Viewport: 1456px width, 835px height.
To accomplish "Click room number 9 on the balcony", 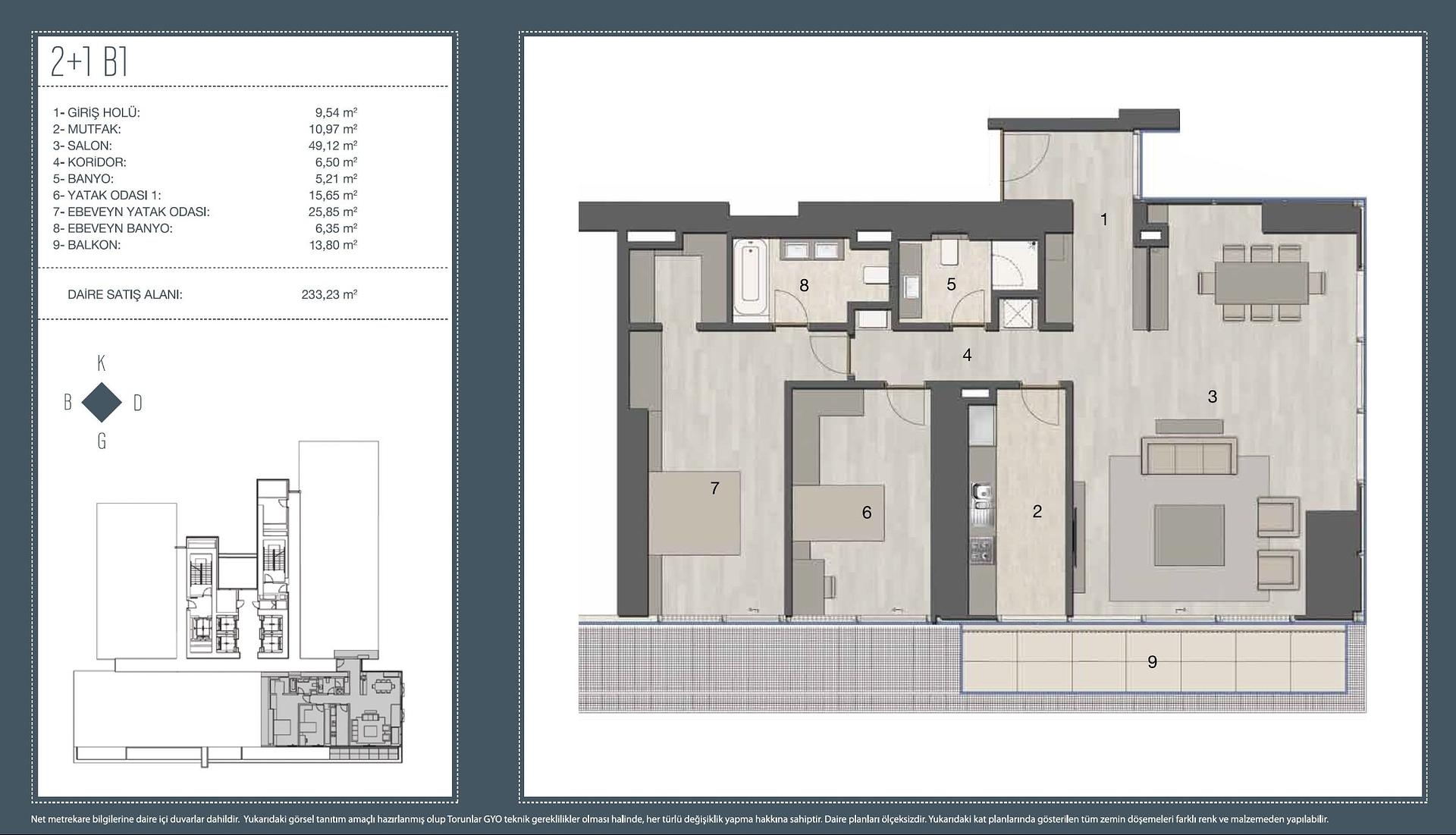I will [x=1152, y=662].
